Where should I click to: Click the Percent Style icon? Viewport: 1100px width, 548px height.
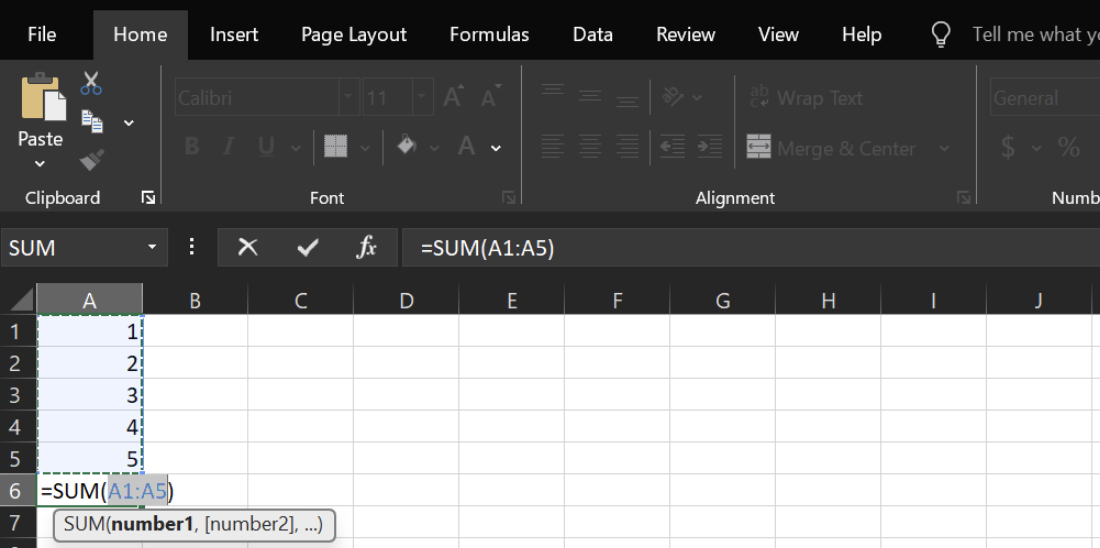[x=1068, y=147]
